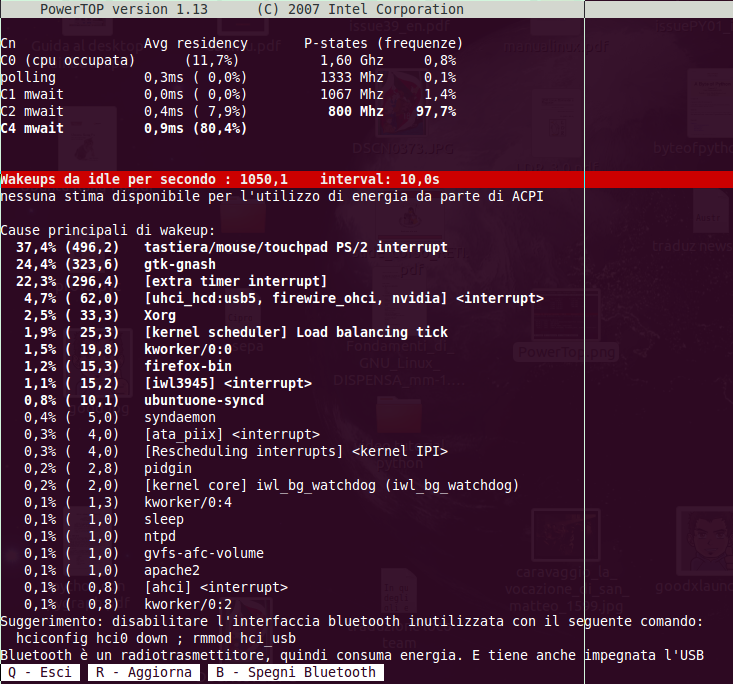Click the 'Cause principali di wakeup' heading
The height and width of the screenshot is (684, 733).
(100, 230)
